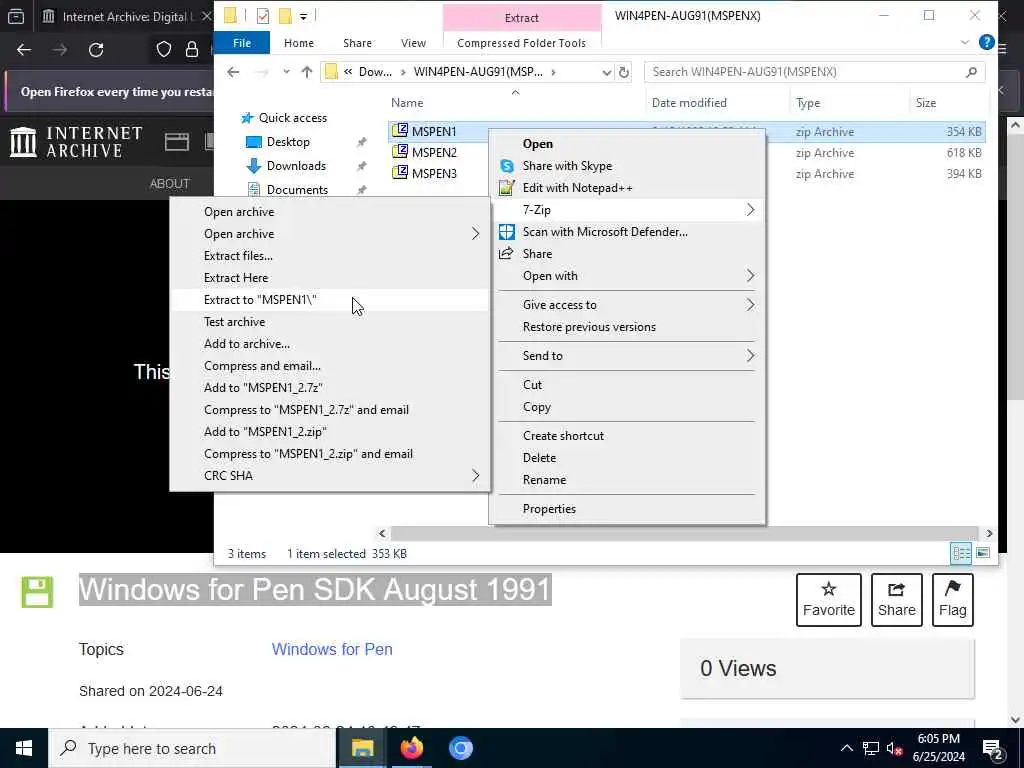
Task: Open the Chromium taskbar icon
Action: pyautogui.click(x=460, y=748)
